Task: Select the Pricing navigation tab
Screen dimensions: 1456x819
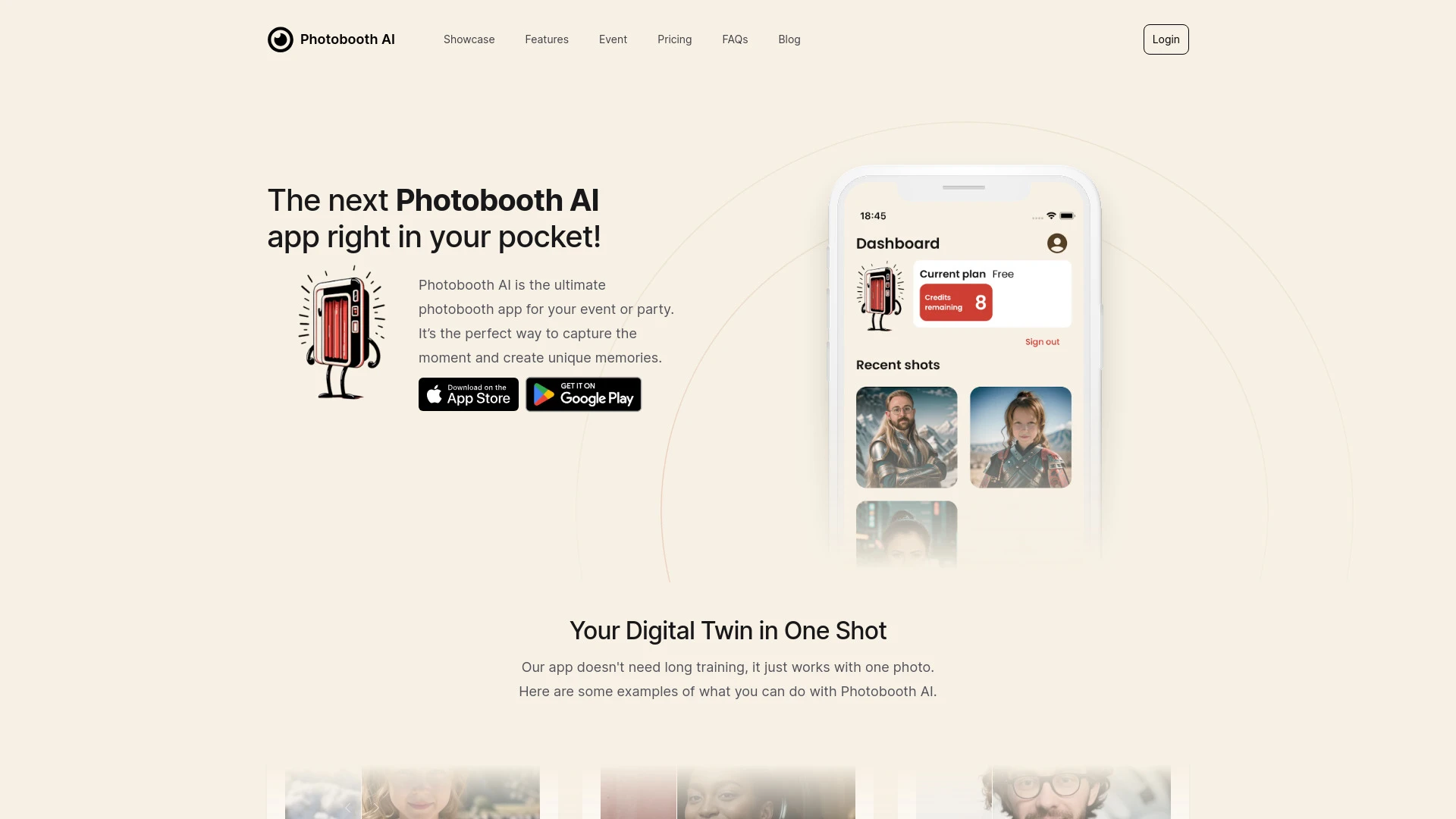Action: pos(674,39)
